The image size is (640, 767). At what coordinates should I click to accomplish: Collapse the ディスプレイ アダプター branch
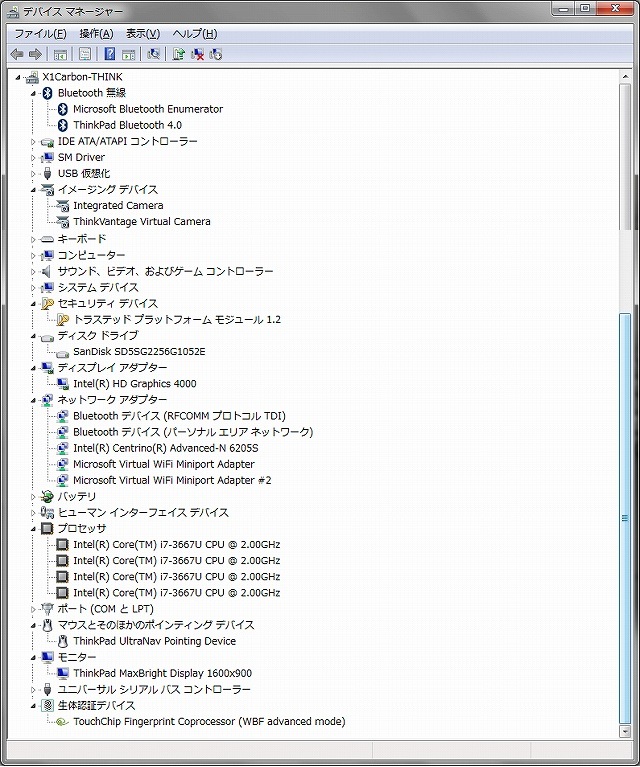pyautogui.click(x=33, y=368)
